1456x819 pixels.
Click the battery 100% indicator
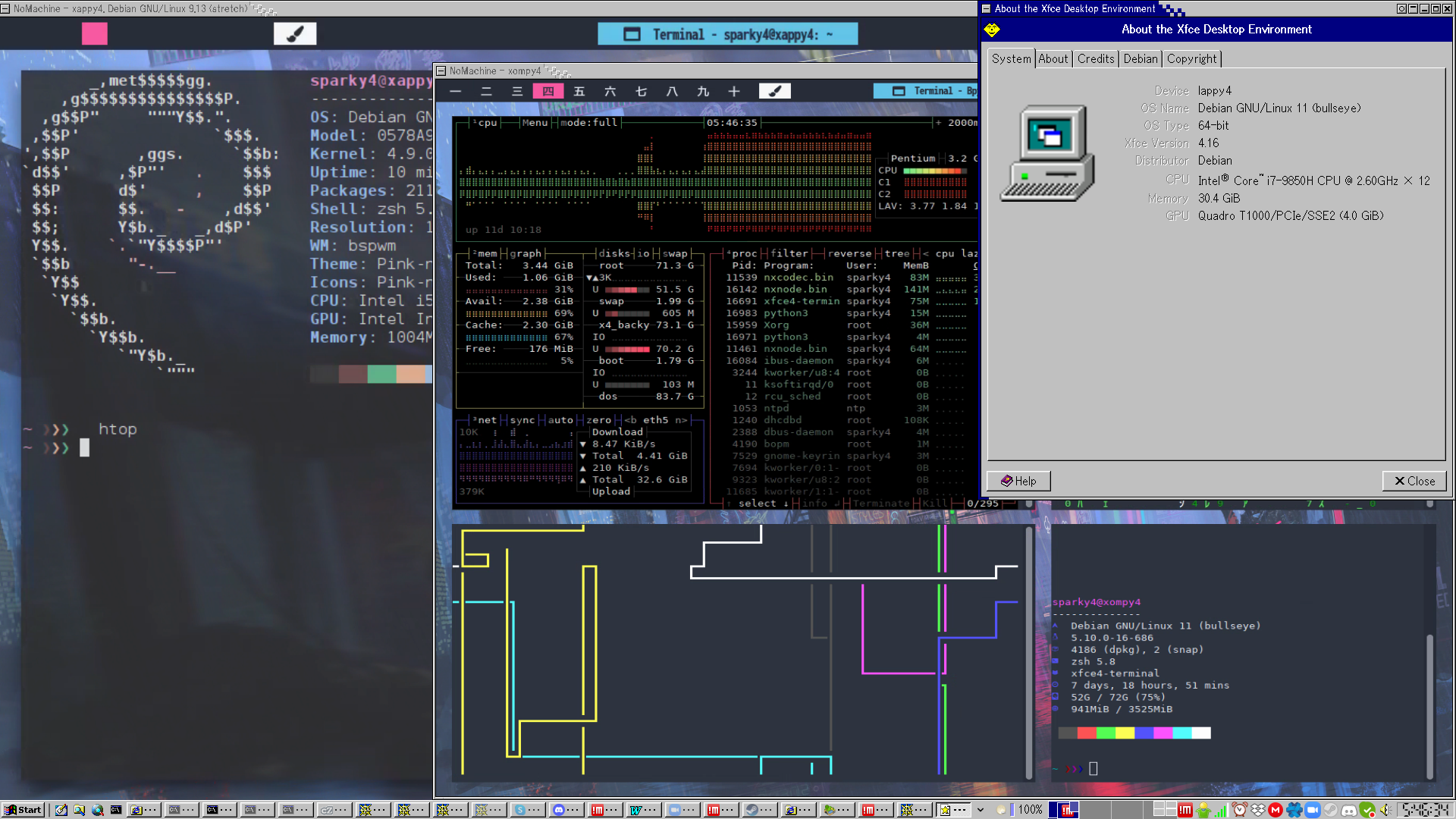[x=1029, y=810]
